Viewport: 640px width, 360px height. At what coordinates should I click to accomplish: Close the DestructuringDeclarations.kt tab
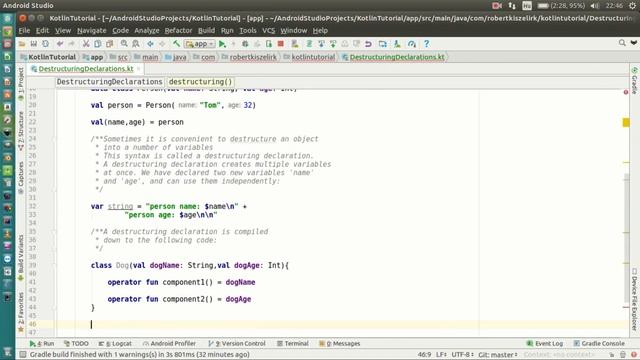[x=138, y=69]
